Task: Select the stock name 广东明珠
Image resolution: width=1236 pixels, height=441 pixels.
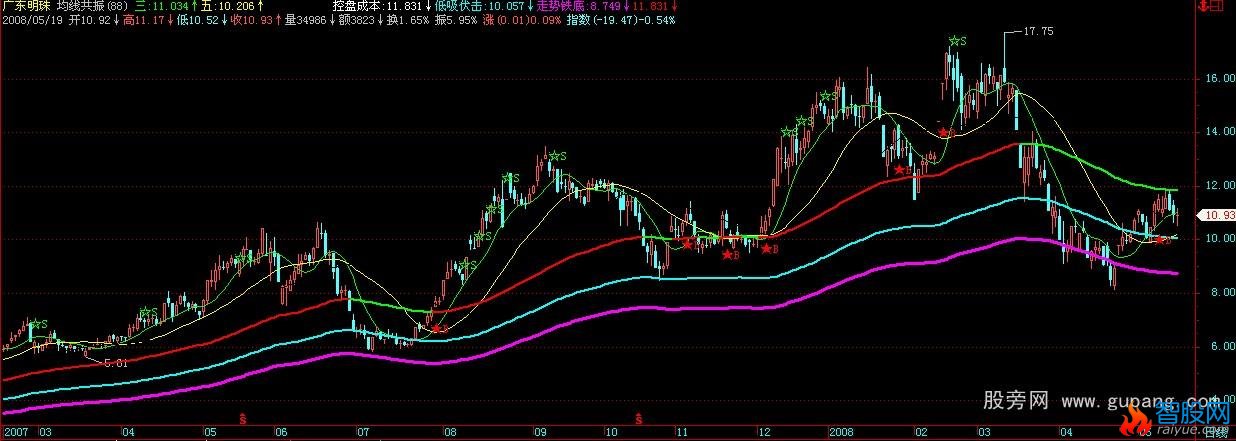Action: click(x=24, y=6)
